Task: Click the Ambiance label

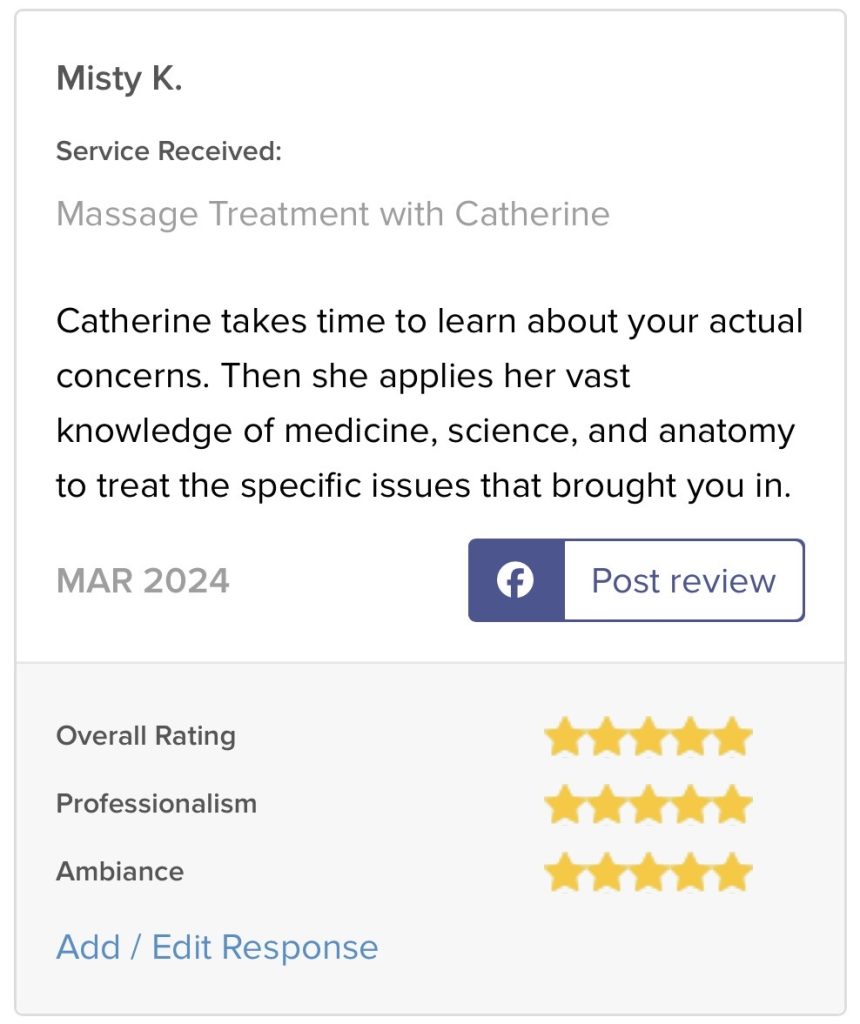Action: tap(120, 871)
